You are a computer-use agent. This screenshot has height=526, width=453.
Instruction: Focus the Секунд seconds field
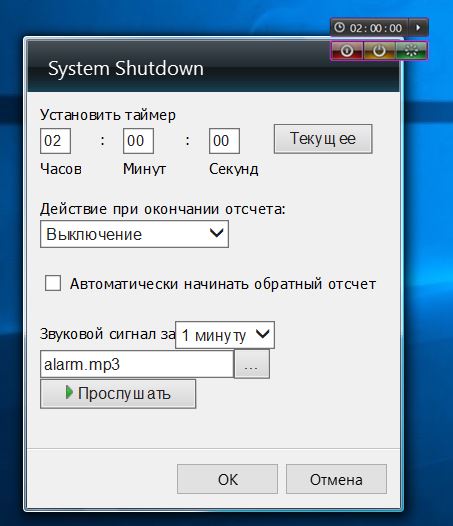coord(224,141)
